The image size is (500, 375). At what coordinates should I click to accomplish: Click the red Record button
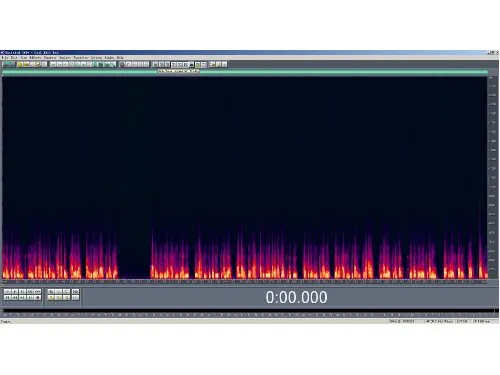click(x=37, y=297)
